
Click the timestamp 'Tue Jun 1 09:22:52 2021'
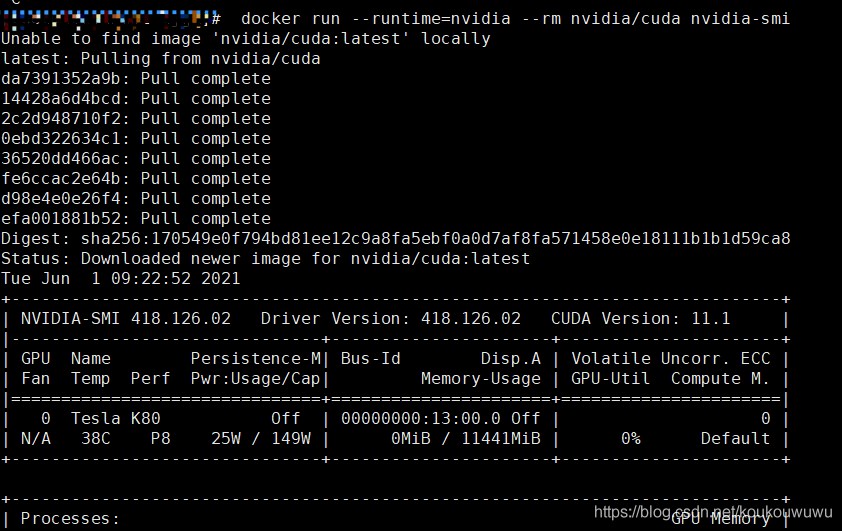(x=121, y=279)
